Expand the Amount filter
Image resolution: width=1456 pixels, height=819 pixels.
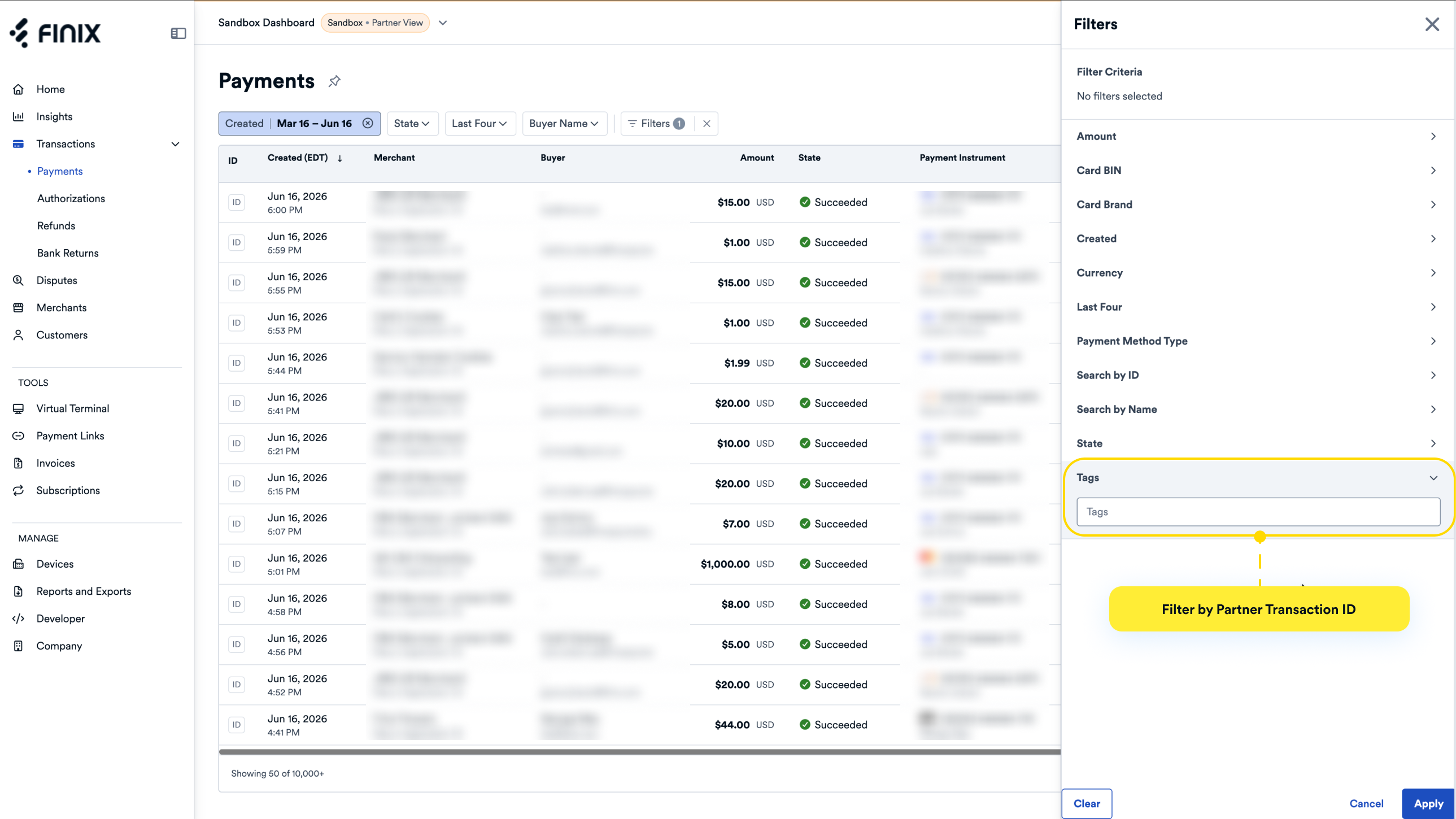[x=1257, y=136]
